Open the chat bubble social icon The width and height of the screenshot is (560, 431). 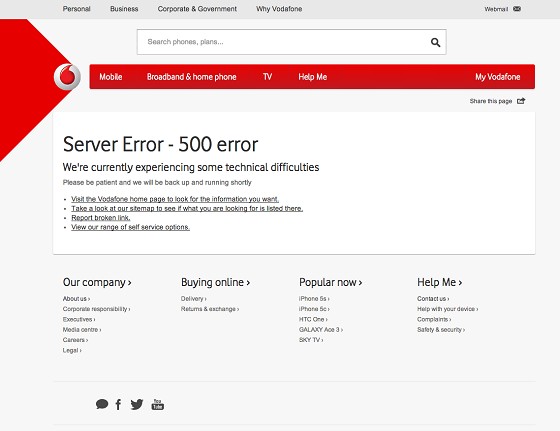tap(102, 404)
